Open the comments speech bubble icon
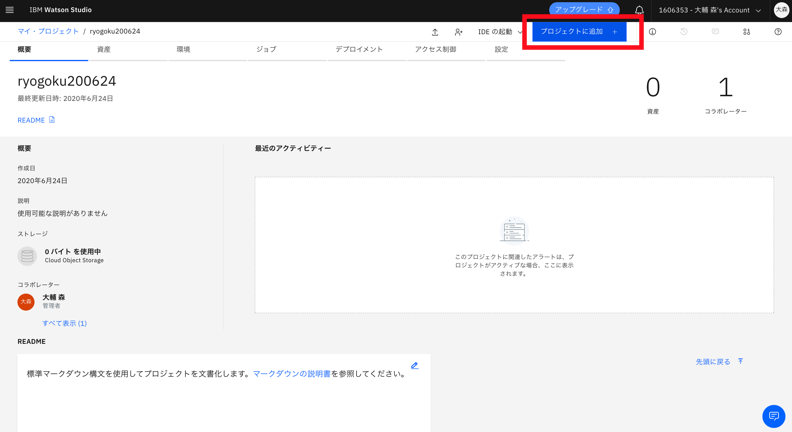This screenshot has width=792, height=432. tap(715, 31)
